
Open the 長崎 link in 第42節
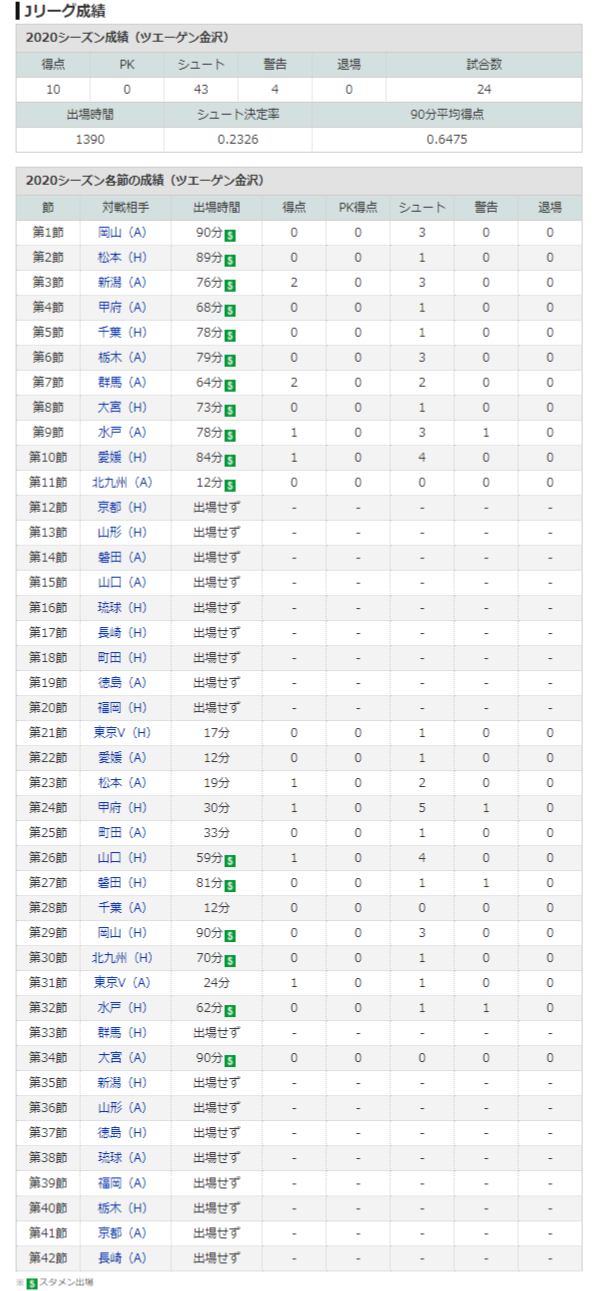110,1257
